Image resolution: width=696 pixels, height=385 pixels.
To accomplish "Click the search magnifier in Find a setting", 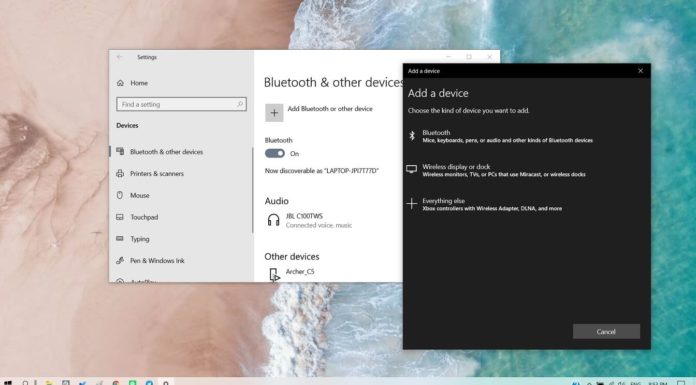I will 240,104.
